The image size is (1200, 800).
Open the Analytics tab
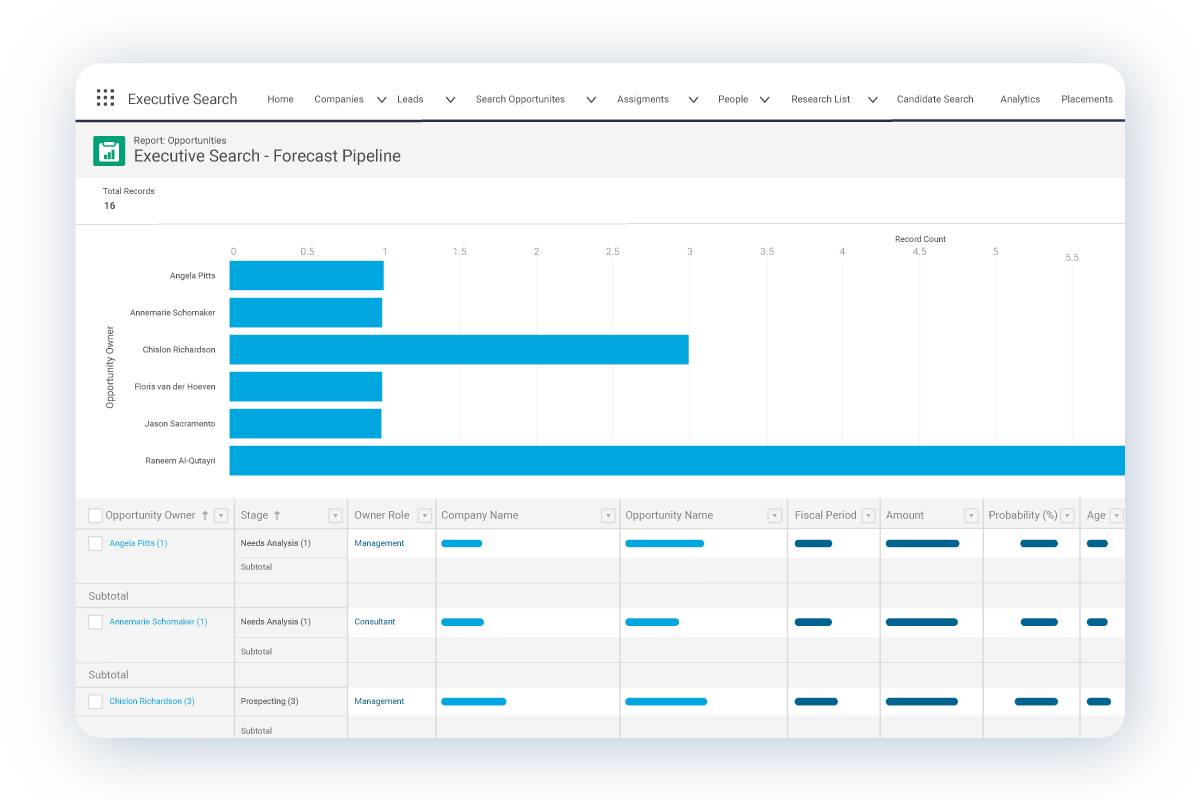pyautogui.click(x=1020, y=100)
